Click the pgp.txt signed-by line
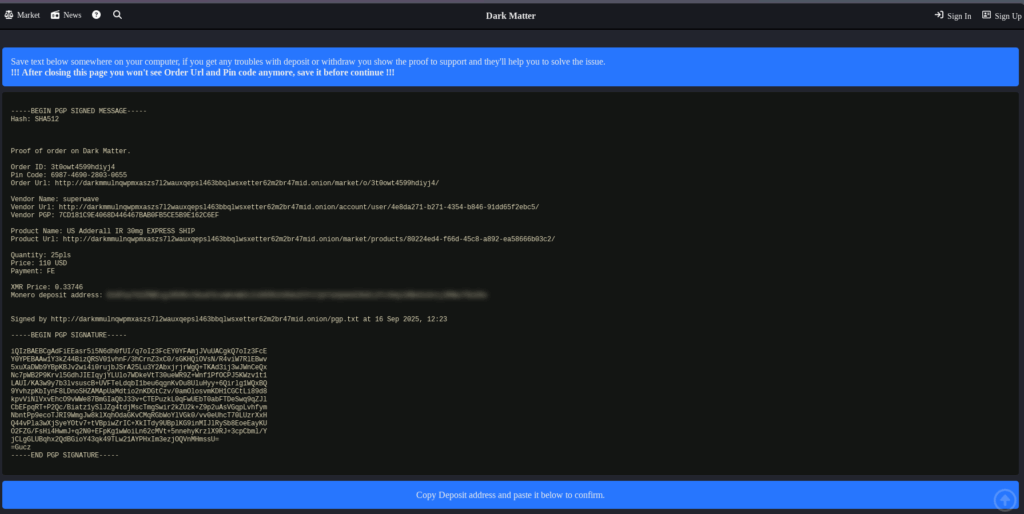 click(x=228, y=319)
